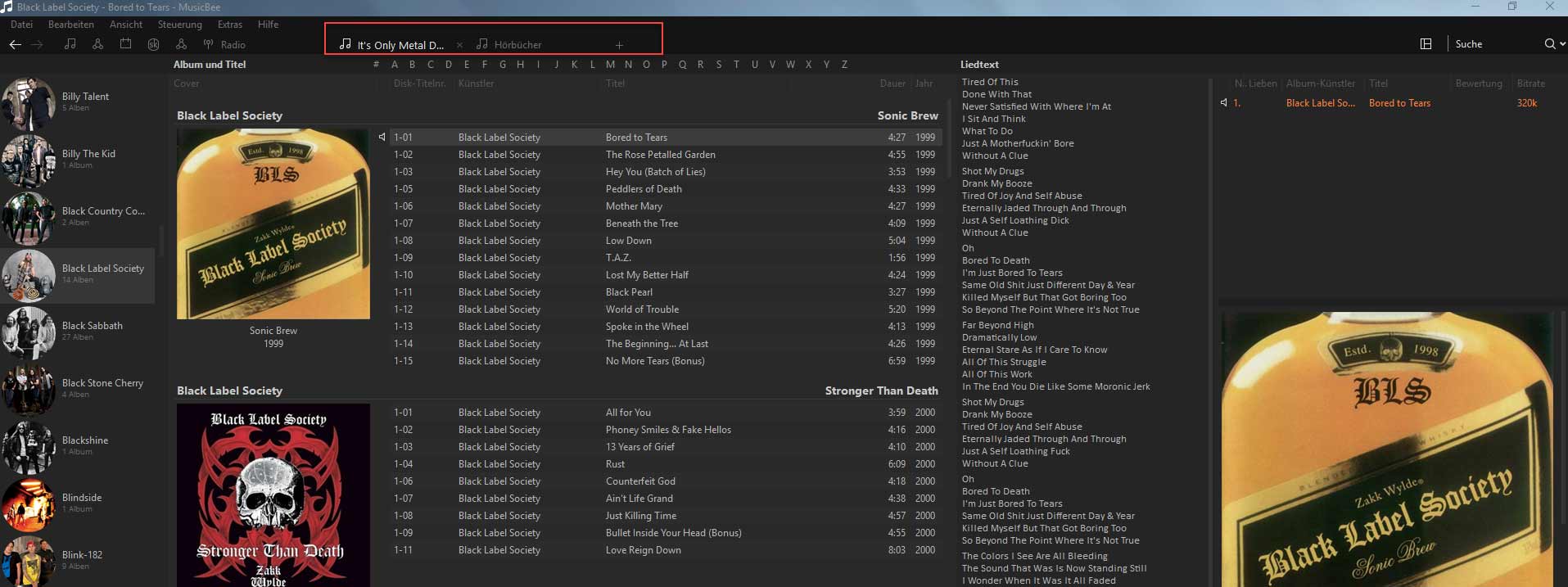1568x587 pixels.
Task: Expand the search options dropdown arrow
Action: coord(1562,44)
